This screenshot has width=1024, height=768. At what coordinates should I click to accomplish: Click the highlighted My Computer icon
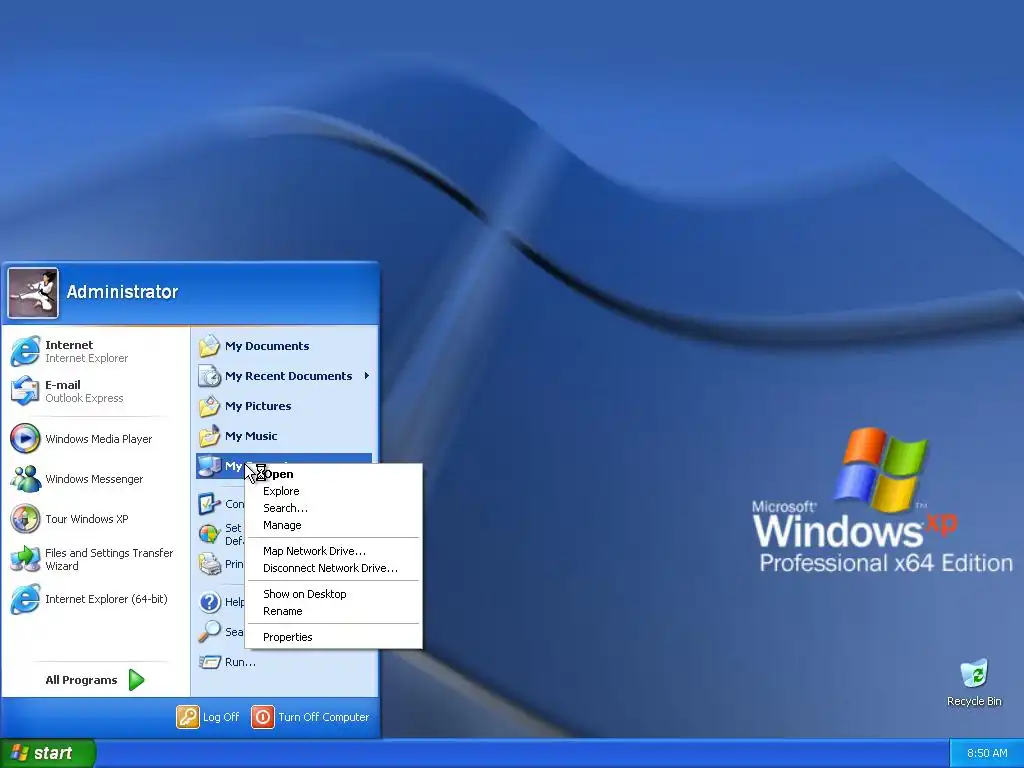pos(210,466)
